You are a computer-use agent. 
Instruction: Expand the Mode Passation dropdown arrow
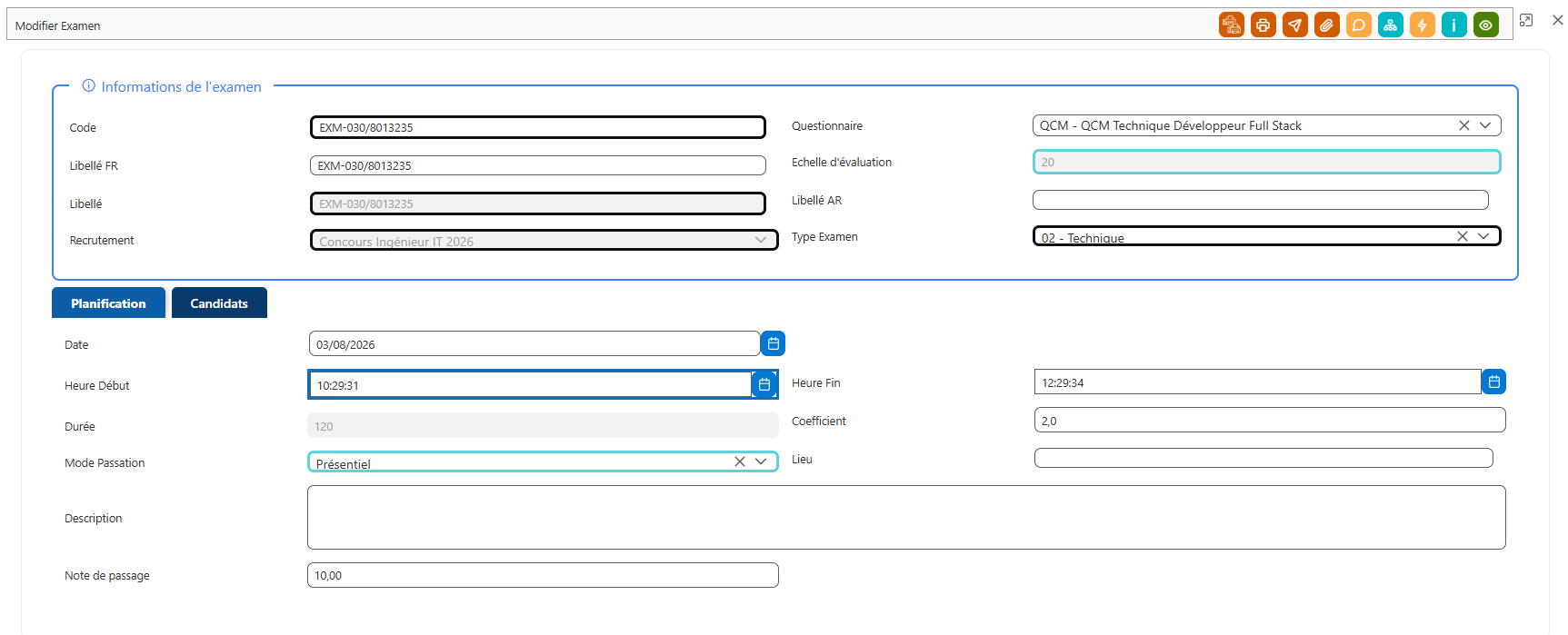(761, 461)
